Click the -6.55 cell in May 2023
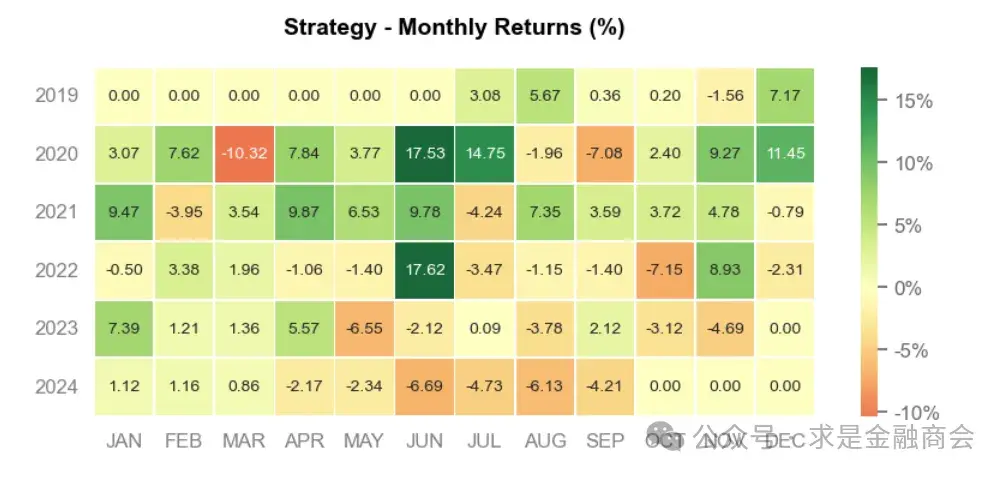 pos(364,328)
